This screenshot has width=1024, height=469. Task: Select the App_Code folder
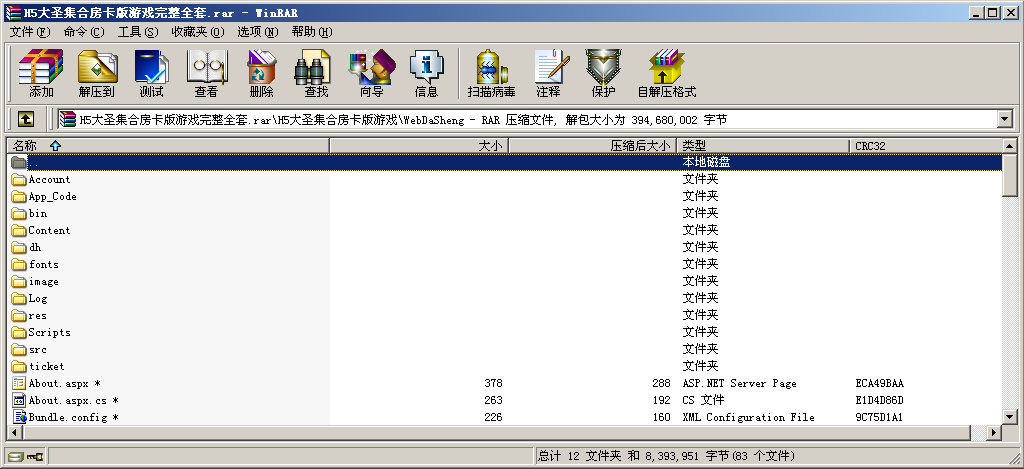pos(52,197)
